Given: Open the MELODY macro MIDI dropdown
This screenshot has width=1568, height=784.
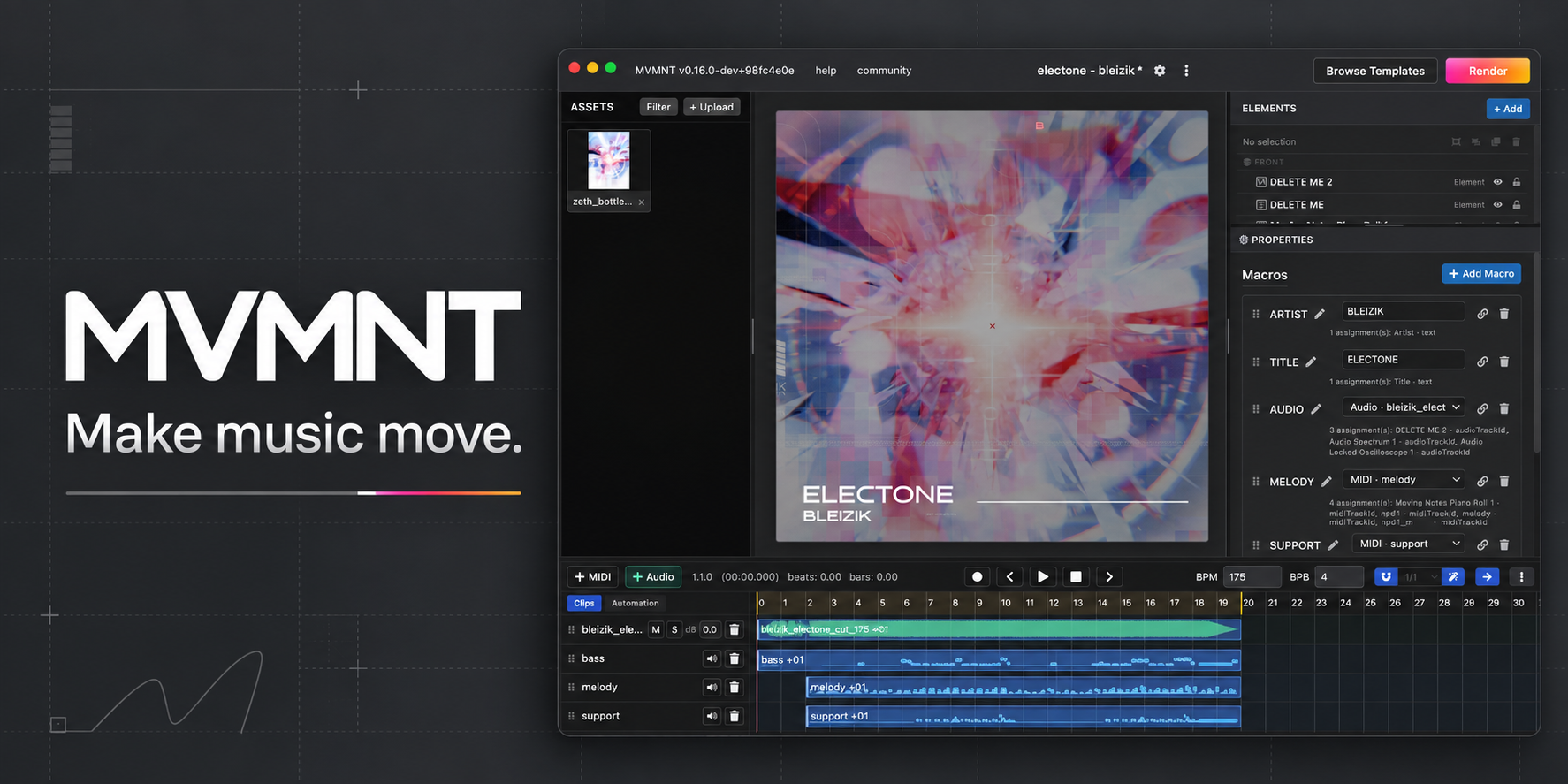Looking at the screenshot, I should 1404,480.
